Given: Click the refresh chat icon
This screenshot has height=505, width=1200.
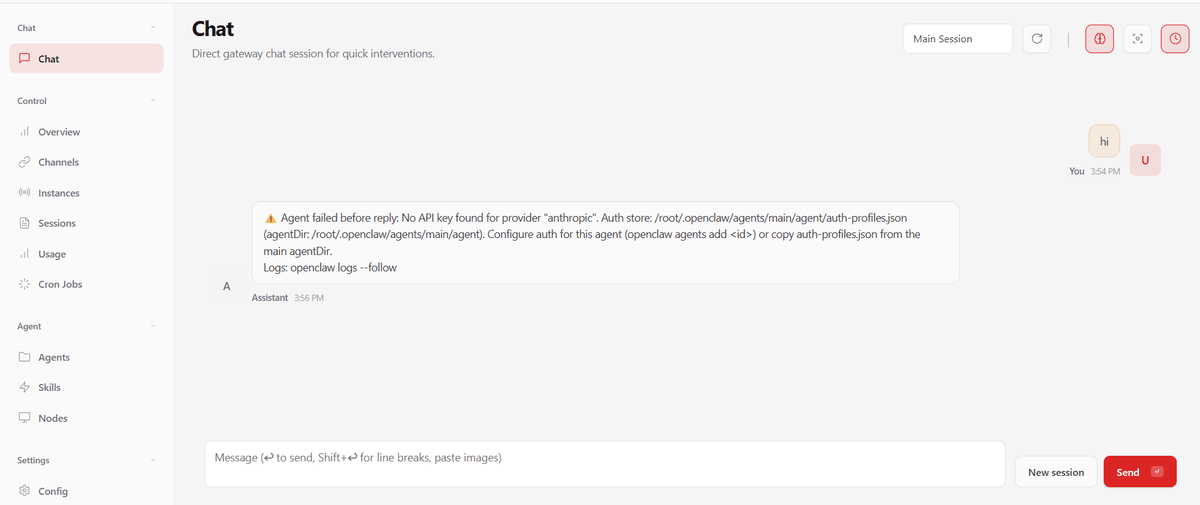Looking at the screenshot, I should point(1037,39).
